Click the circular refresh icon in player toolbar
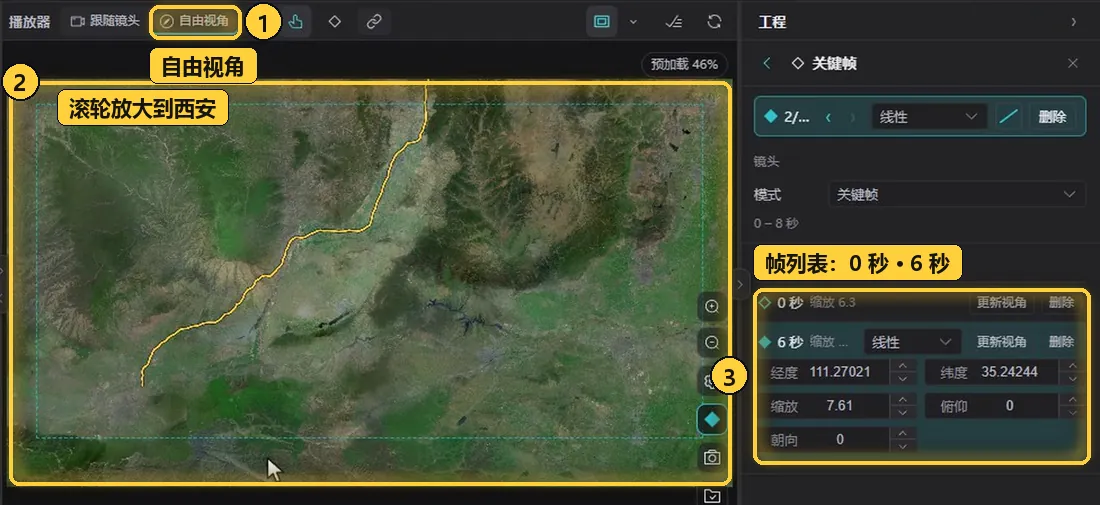 tap(714, 22)
